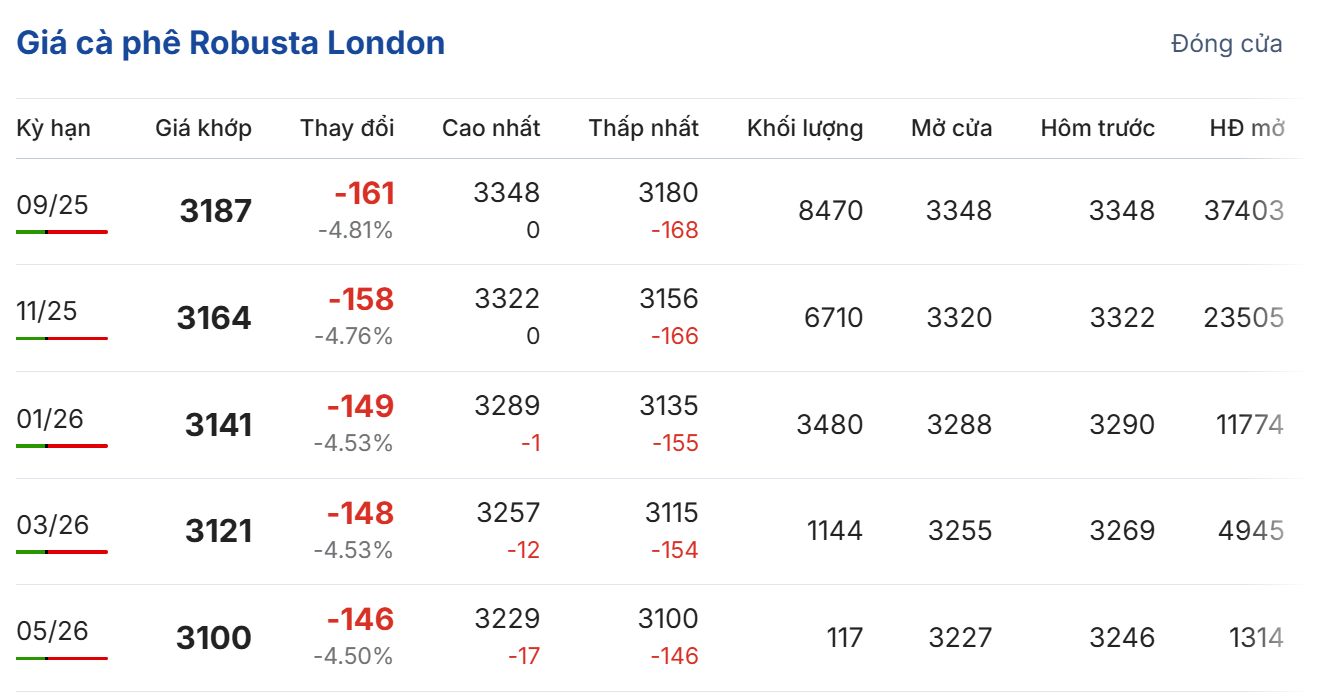Open the 01/26 contract term
Viewport: 1320px width, 696px height.
pos(50,418)
